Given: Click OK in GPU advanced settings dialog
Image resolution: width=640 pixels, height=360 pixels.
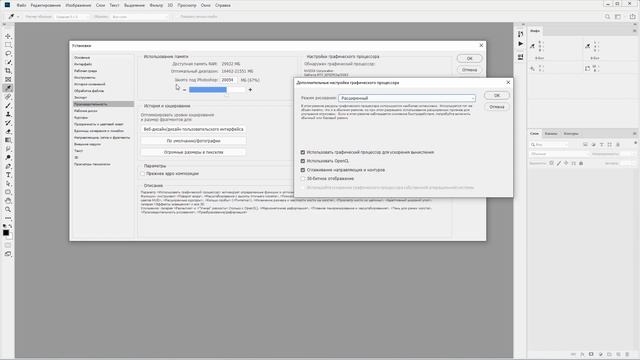Looking at the screenshot, I should pyautogui.click(x=497, y=95).
